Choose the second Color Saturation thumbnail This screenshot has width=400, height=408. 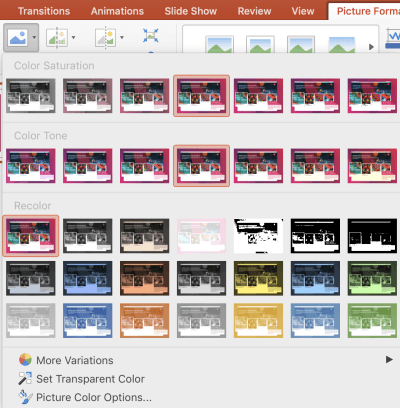point(88,96)
